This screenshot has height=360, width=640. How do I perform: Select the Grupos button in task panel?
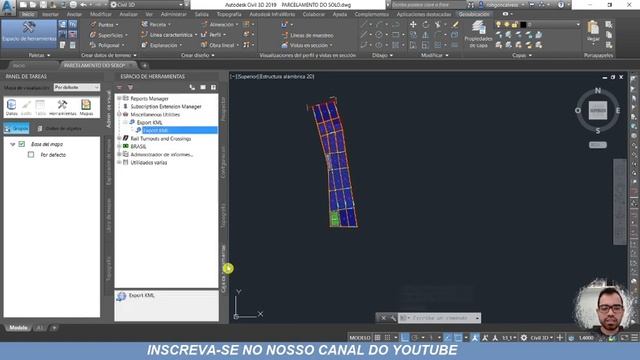tap(16, 128)
